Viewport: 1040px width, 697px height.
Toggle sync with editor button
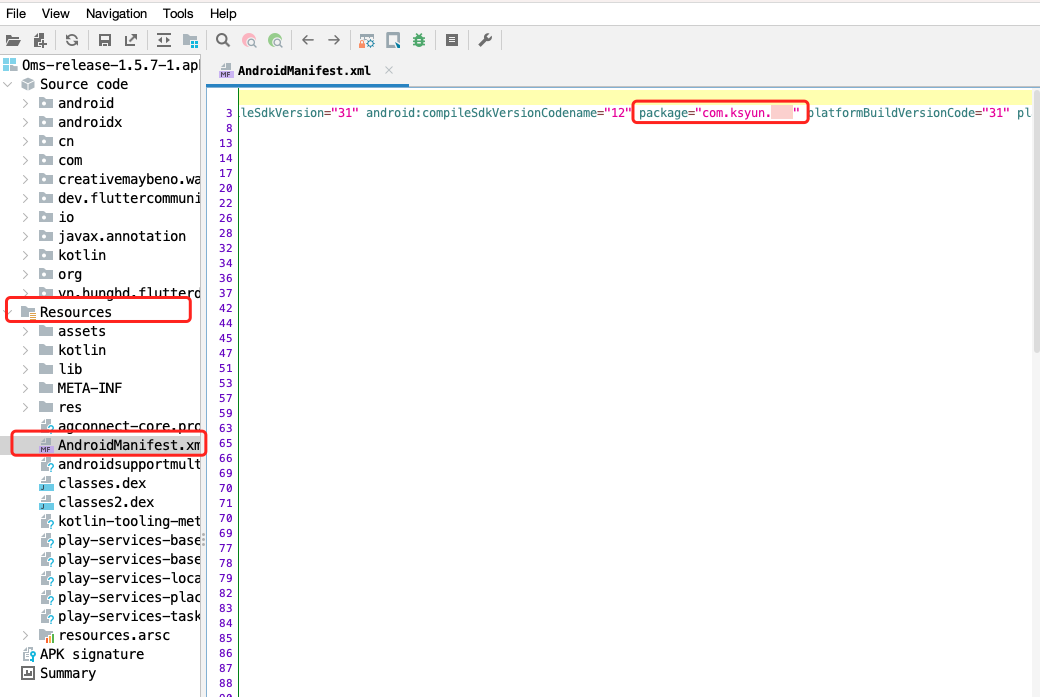163,40
